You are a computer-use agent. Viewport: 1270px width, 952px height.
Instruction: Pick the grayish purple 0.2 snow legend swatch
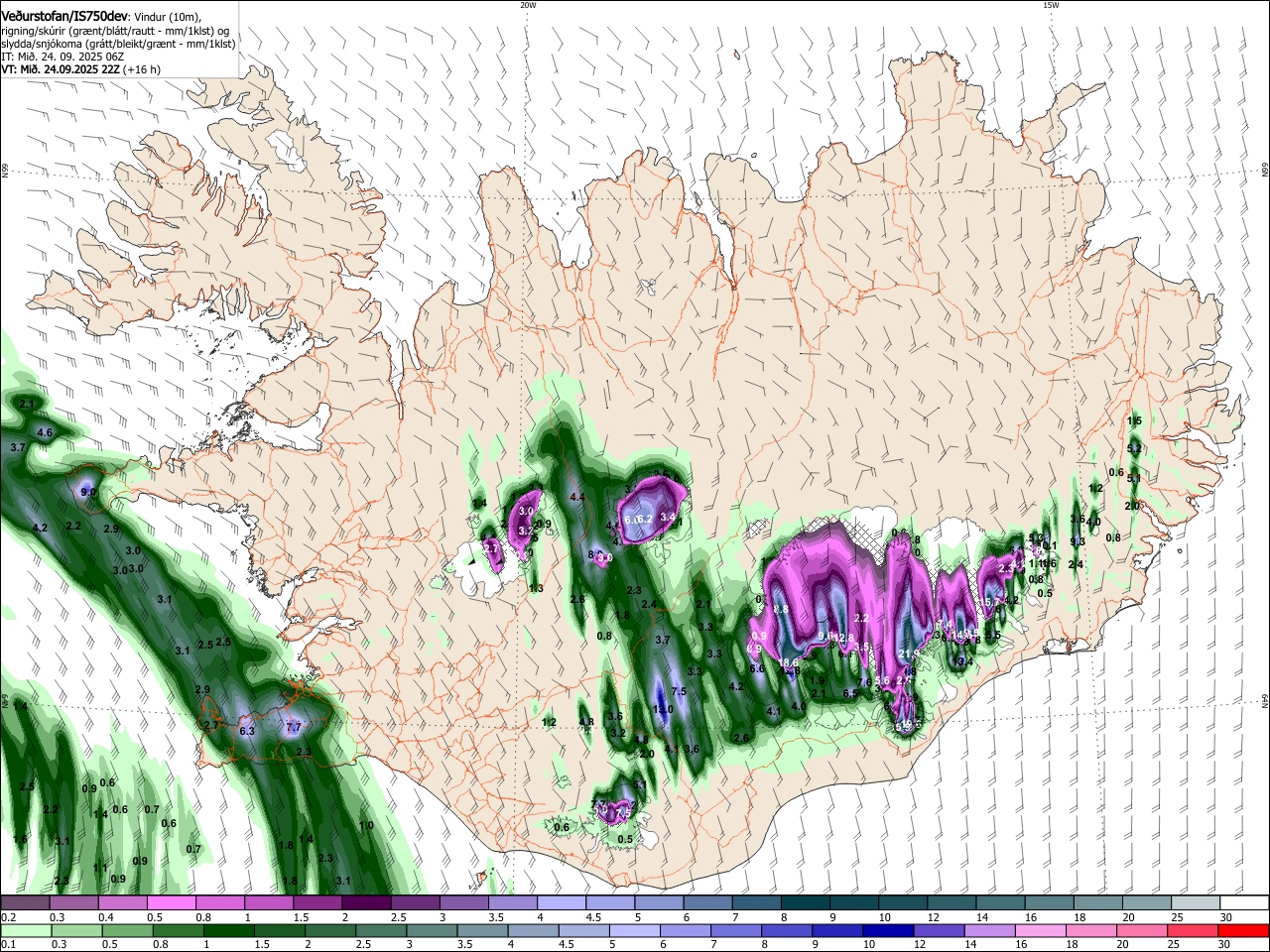coord(25,903)
